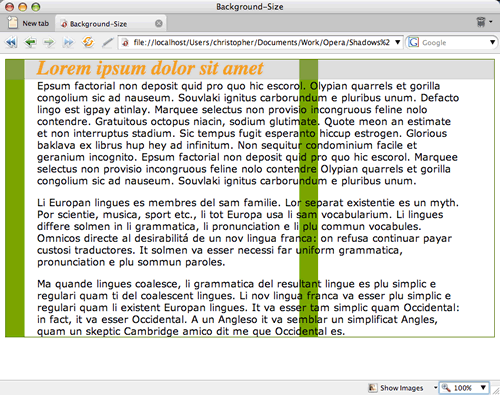Screen dimensions: 500x395
Task: Click the wand pencil icon
Action: coord(107,42)
